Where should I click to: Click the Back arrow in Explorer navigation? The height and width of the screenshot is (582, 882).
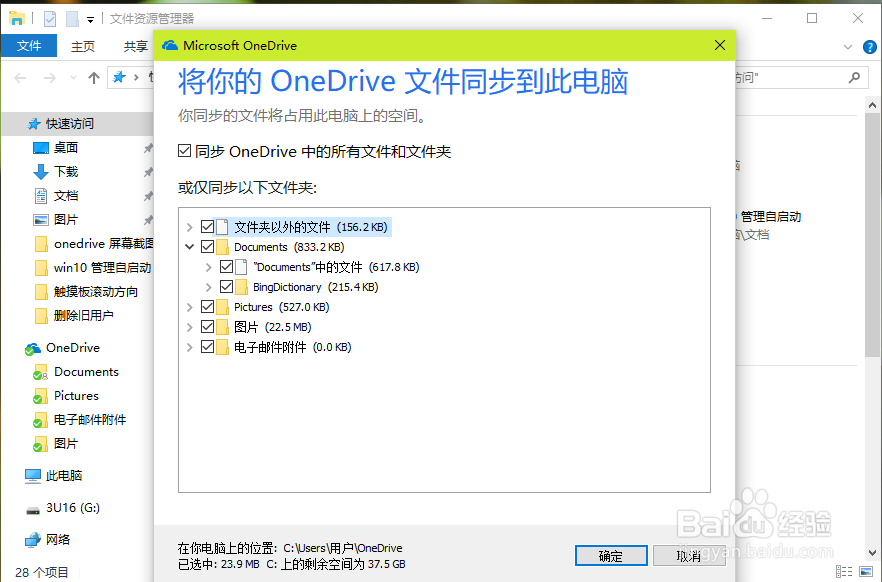click(20, 78)
